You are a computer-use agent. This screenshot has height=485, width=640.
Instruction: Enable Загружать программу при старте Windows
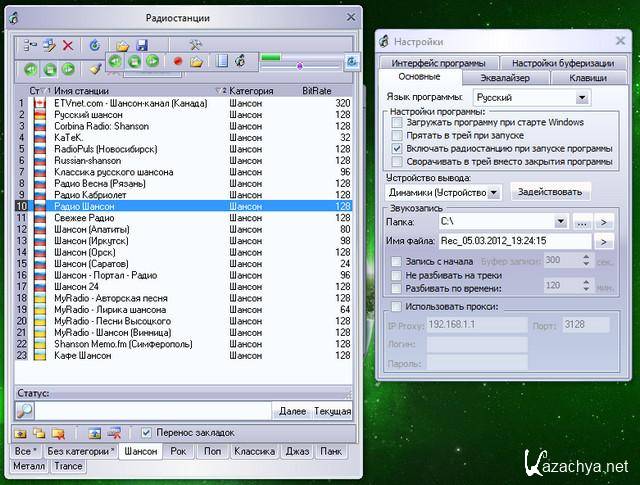point(397,122)
